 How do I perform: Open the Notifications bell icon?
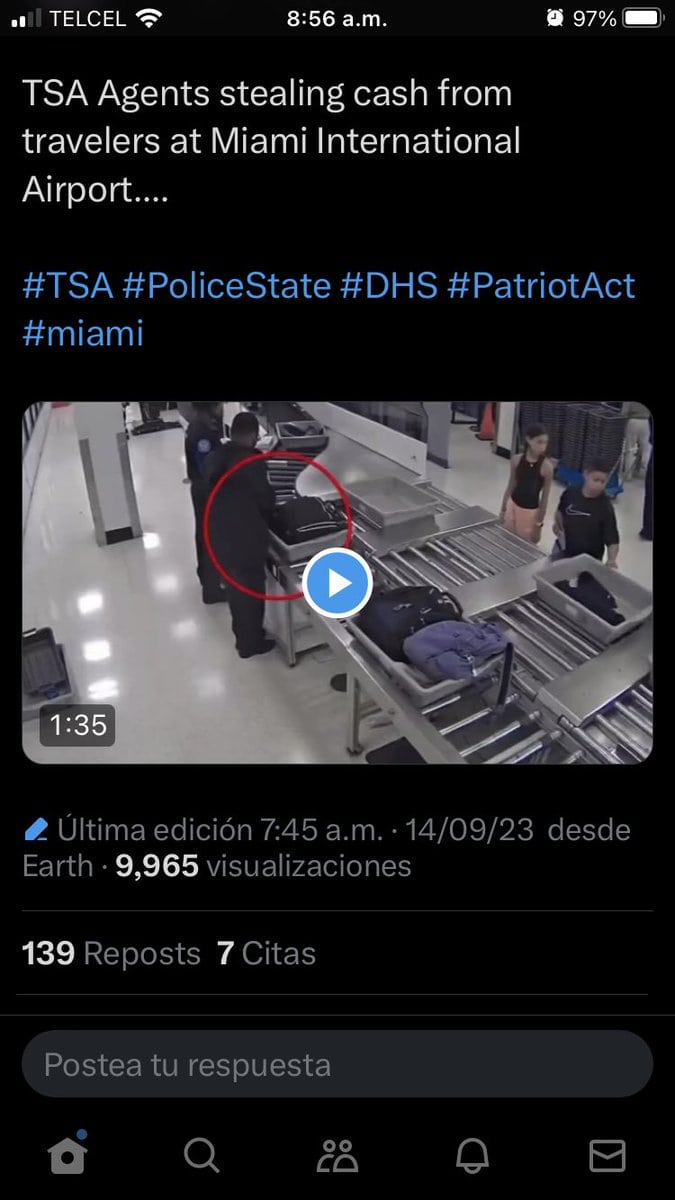[x=472, y=1155]
